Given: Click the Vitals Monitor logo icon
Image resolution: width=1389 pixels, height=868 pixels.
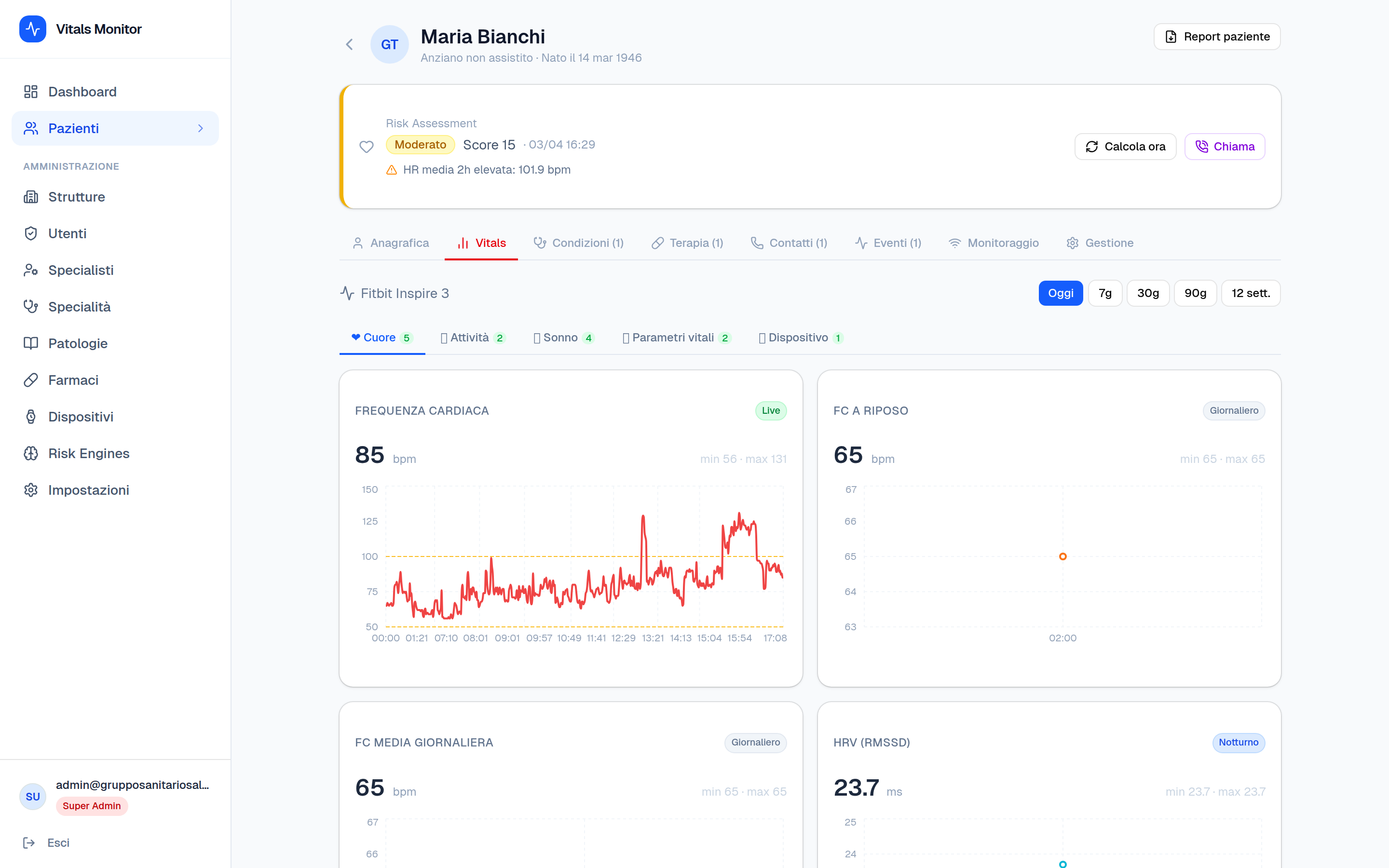Looking at the screenshot, I should pos(33,29).
